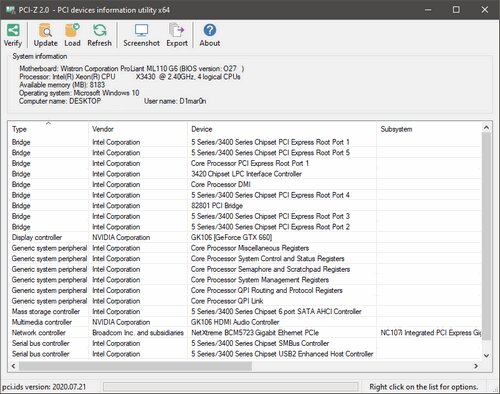Select the Core Processor QPI Link row
The width and height of the screenshot is (500, 394).
[245, 301]
